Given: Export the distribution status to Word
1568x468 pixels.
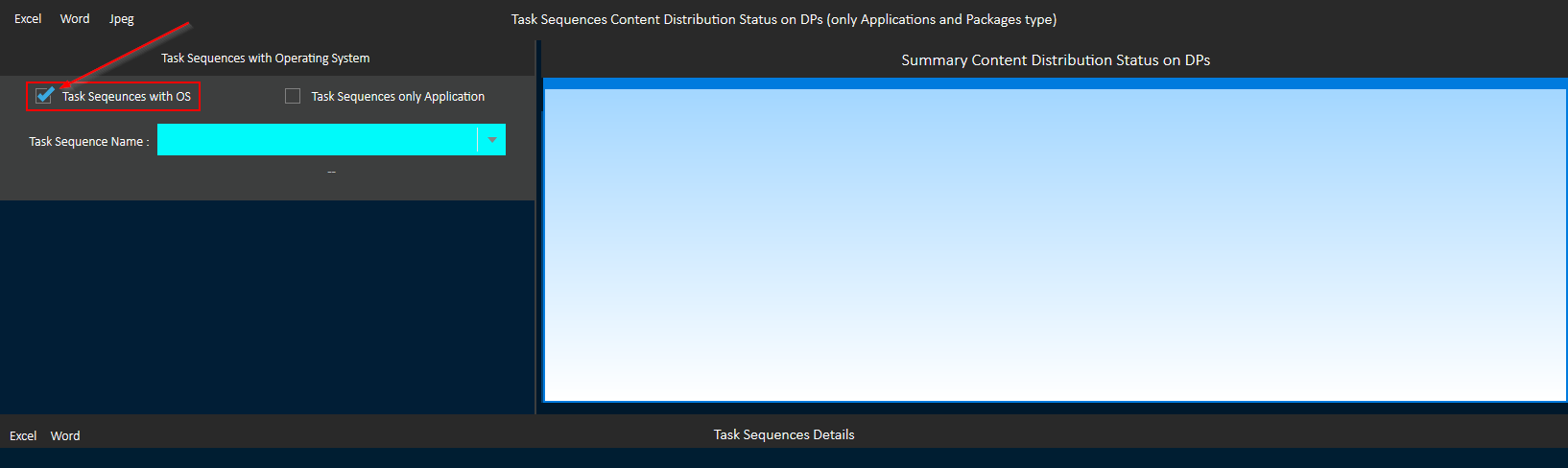Looking at the screenshot, I should [x=75, y=19].
